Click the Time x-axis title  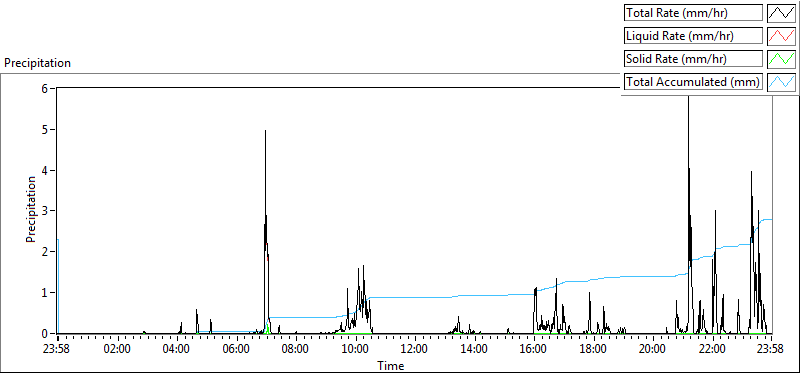tap(391, 365)
